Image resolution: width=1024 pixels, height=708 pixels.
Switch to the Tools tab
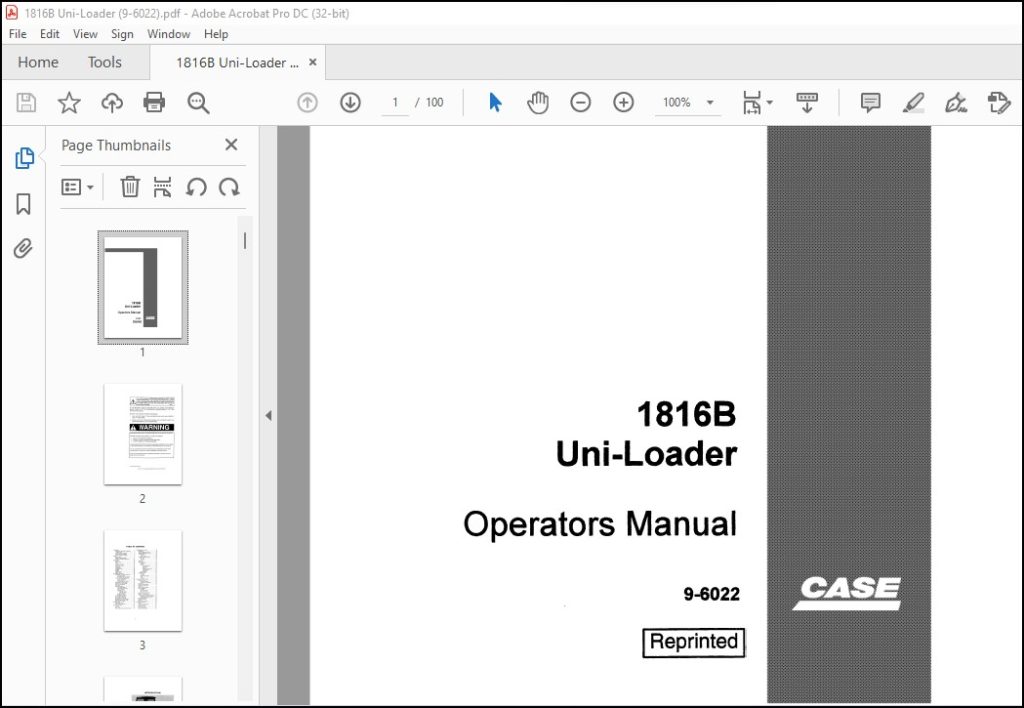click(104, 62)
